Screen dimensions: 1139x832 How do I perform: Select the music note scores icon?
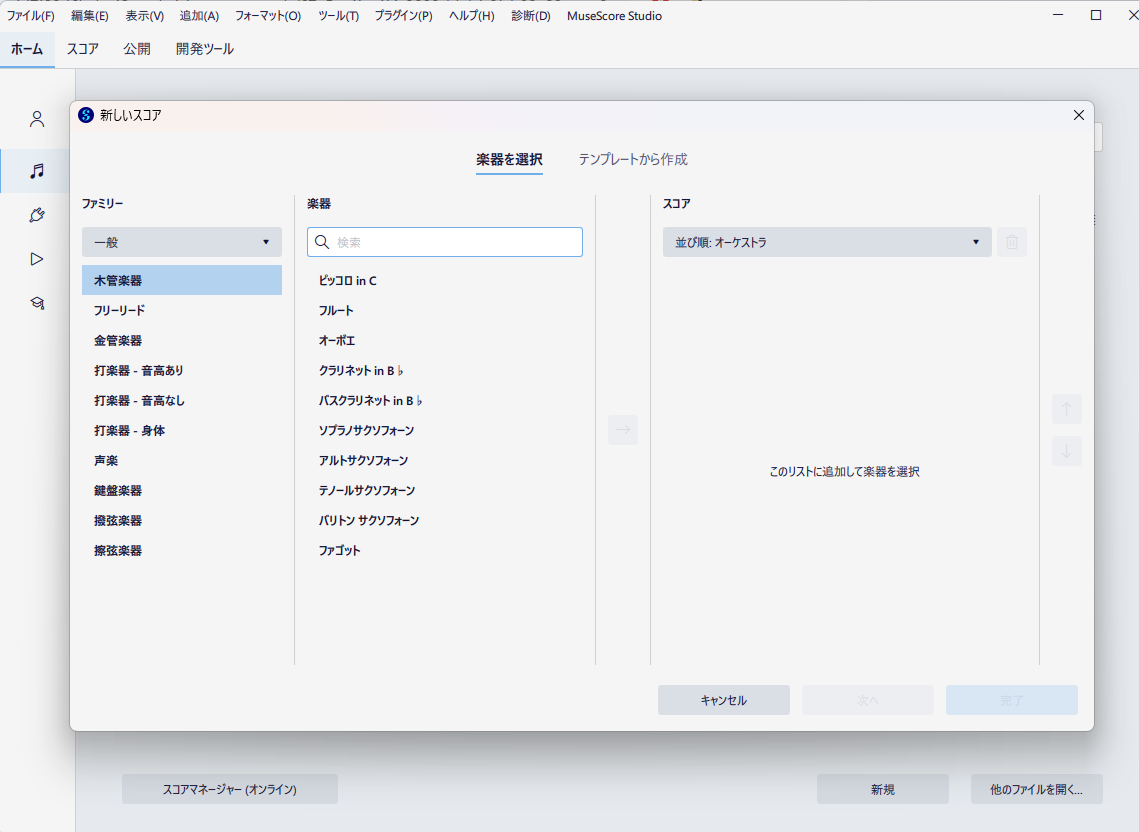coord(37,171)
